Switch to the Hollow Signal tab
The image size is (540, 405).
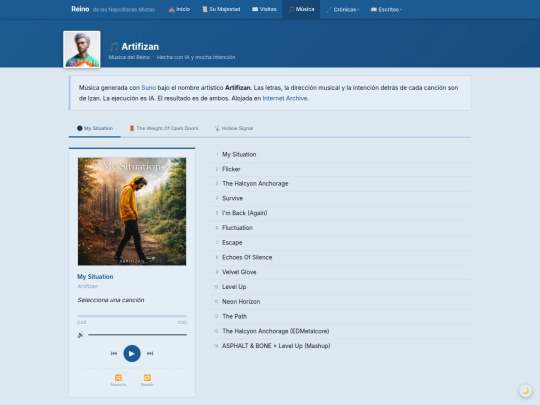(x=234, y=128)
